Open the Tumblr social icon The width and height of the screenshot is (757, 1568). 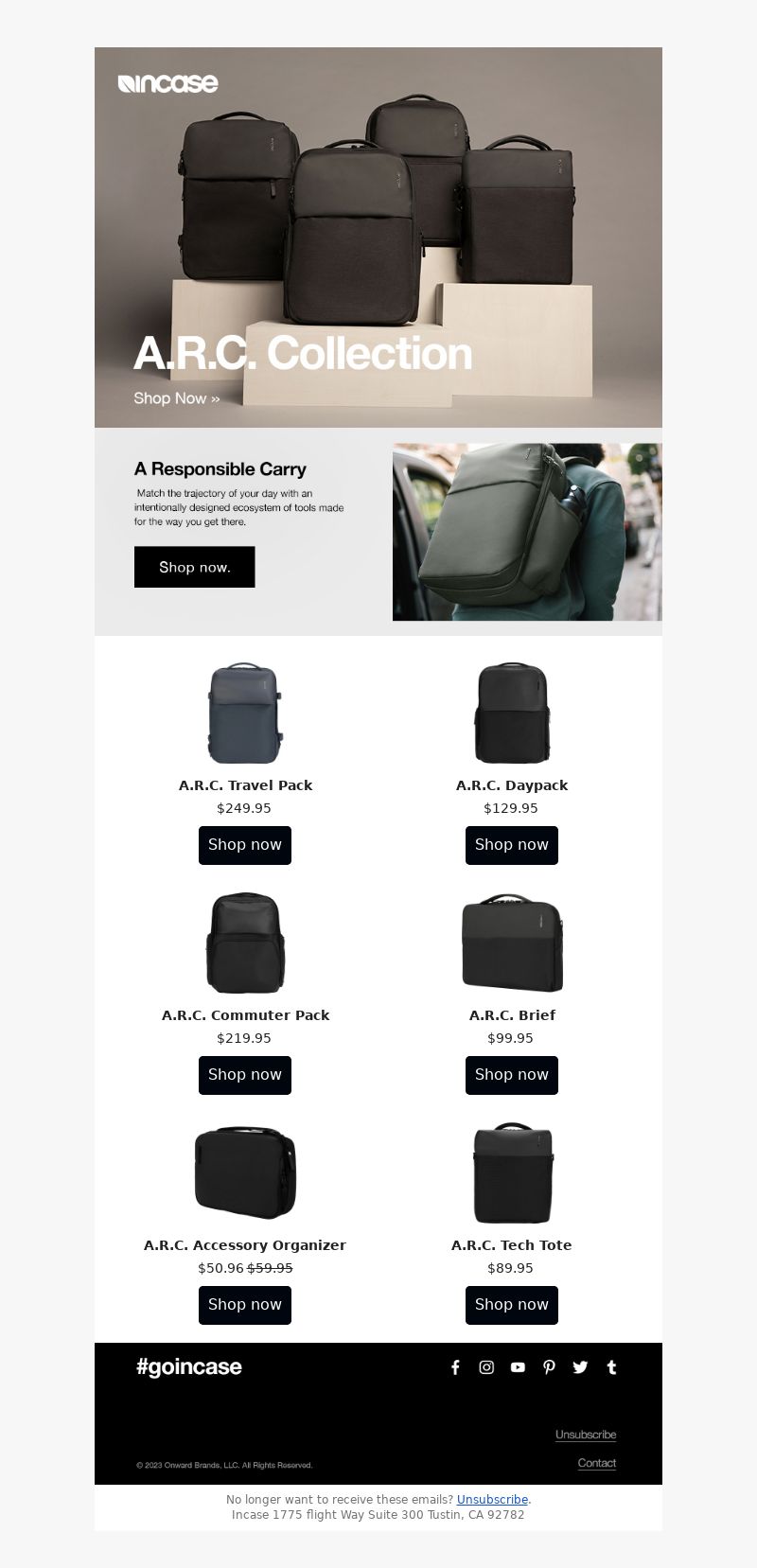click(611, 1367)
